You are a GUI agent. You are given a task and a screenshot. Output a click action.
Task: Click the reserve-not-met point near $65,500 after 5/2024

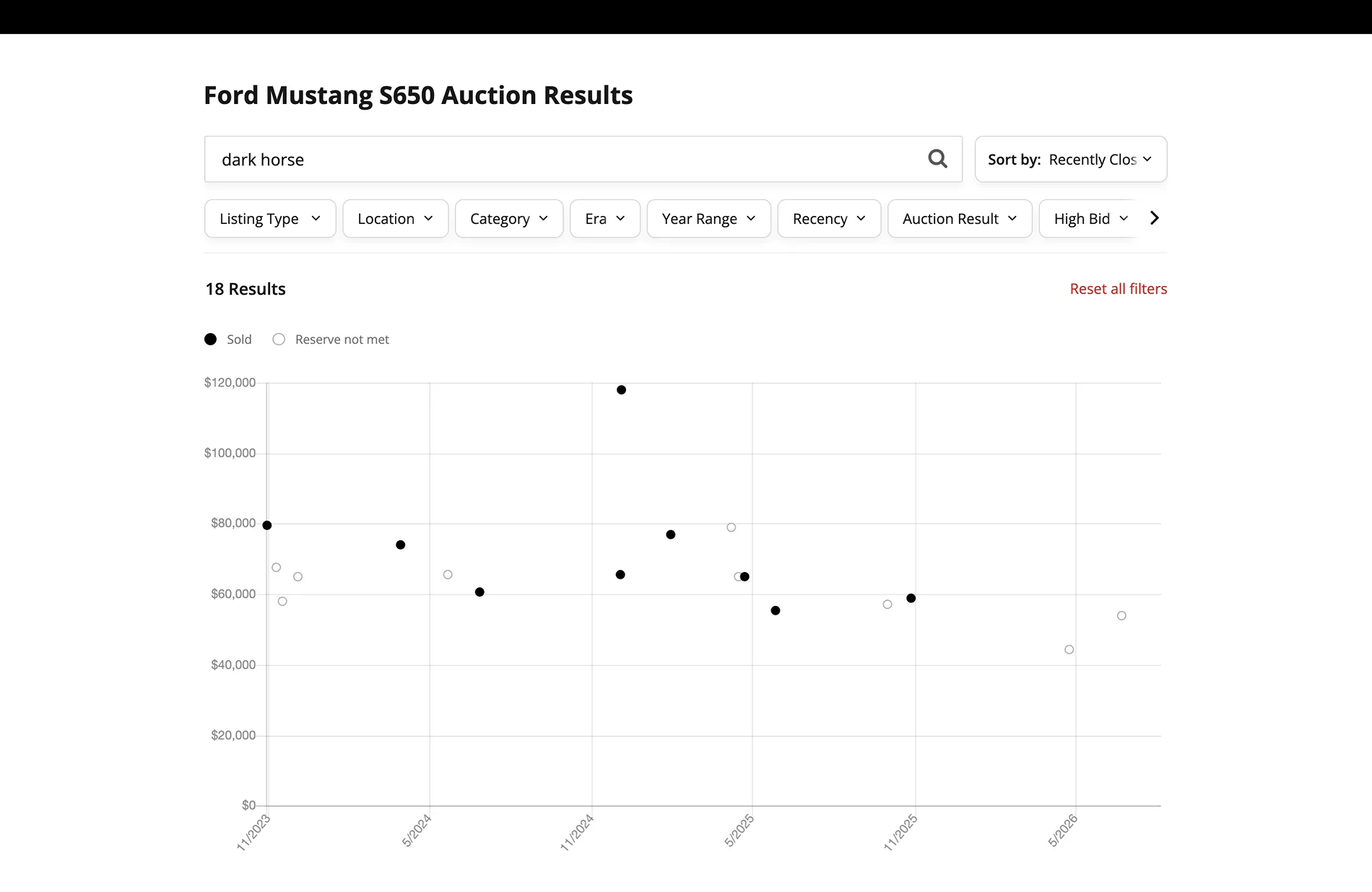click(448, 575)
